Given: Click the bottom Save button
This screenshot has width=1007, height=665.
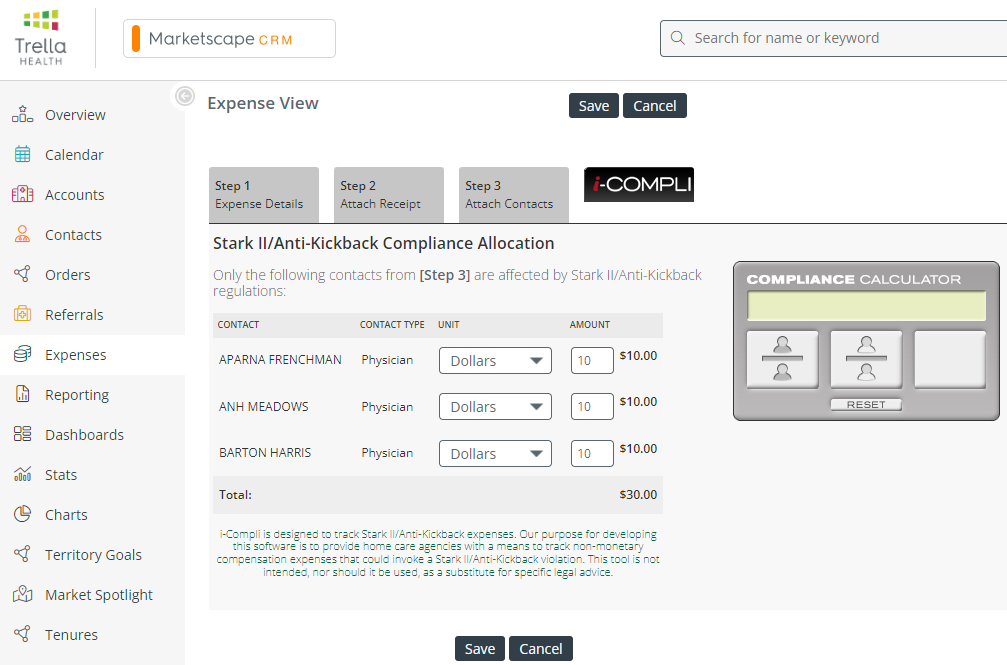Looking at the screenshot, I should point(480,648).
